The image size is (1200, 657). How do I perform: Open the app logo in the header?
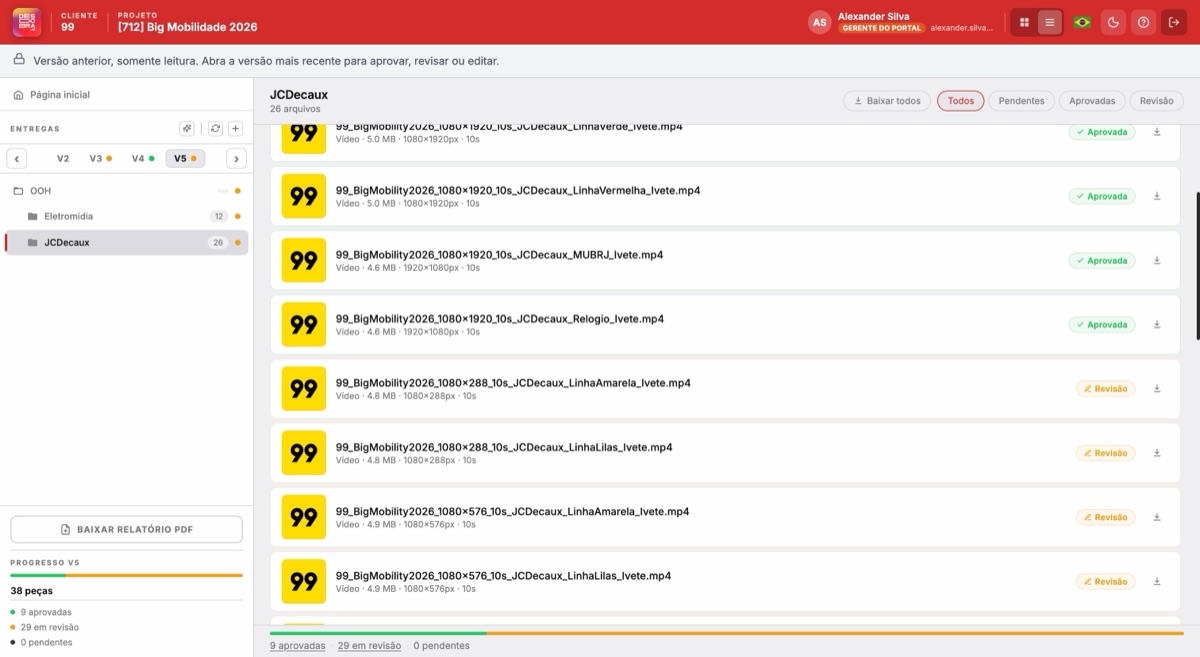tap(27, 22)
